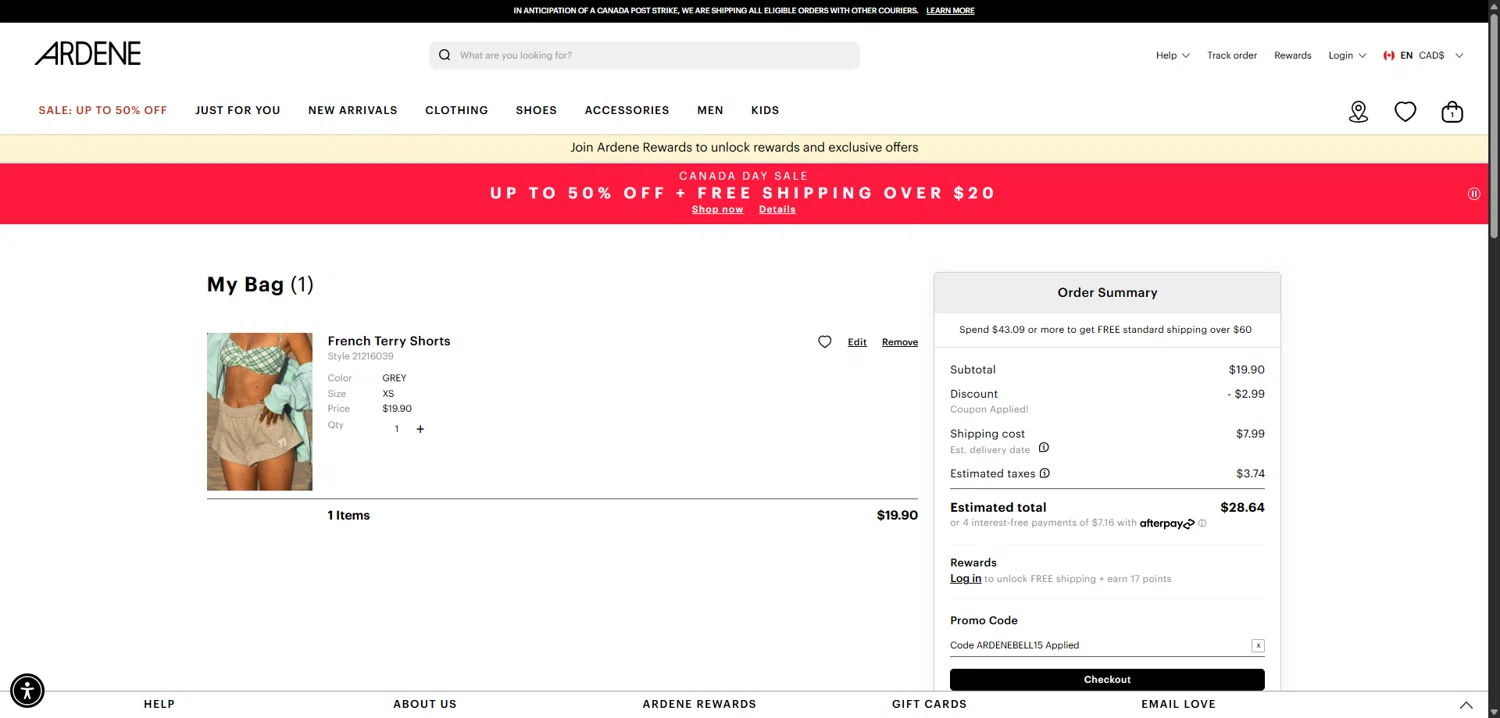Open the store locator pin icon
Image resolution: width=1500 pixels, height=718 pixels.
(x=1358, y=112)
